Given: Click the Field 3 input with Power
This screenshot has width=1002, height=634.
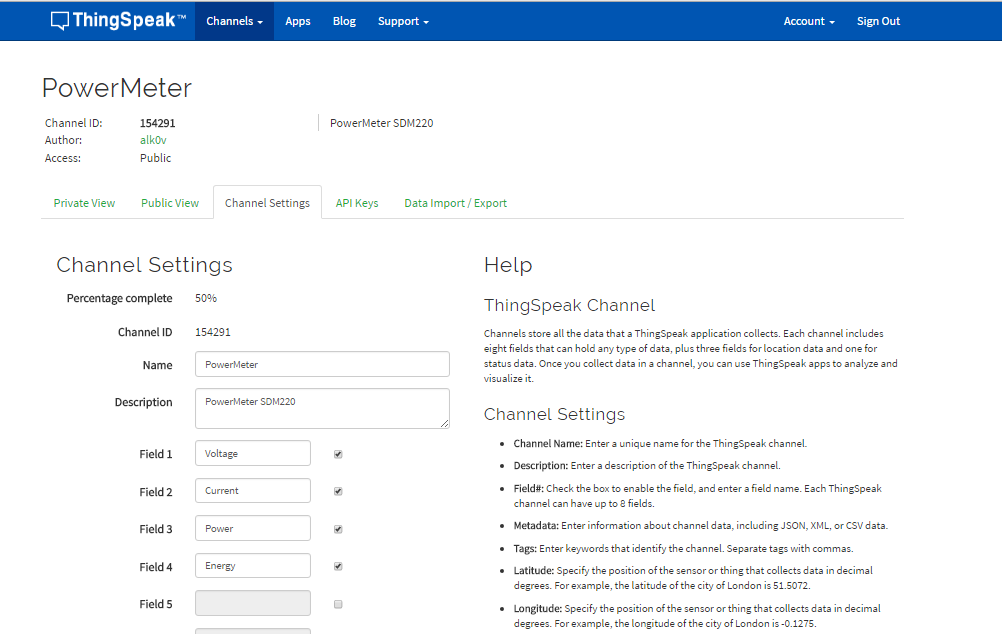Looking at the screenshot, I should [x=253, y=529].
